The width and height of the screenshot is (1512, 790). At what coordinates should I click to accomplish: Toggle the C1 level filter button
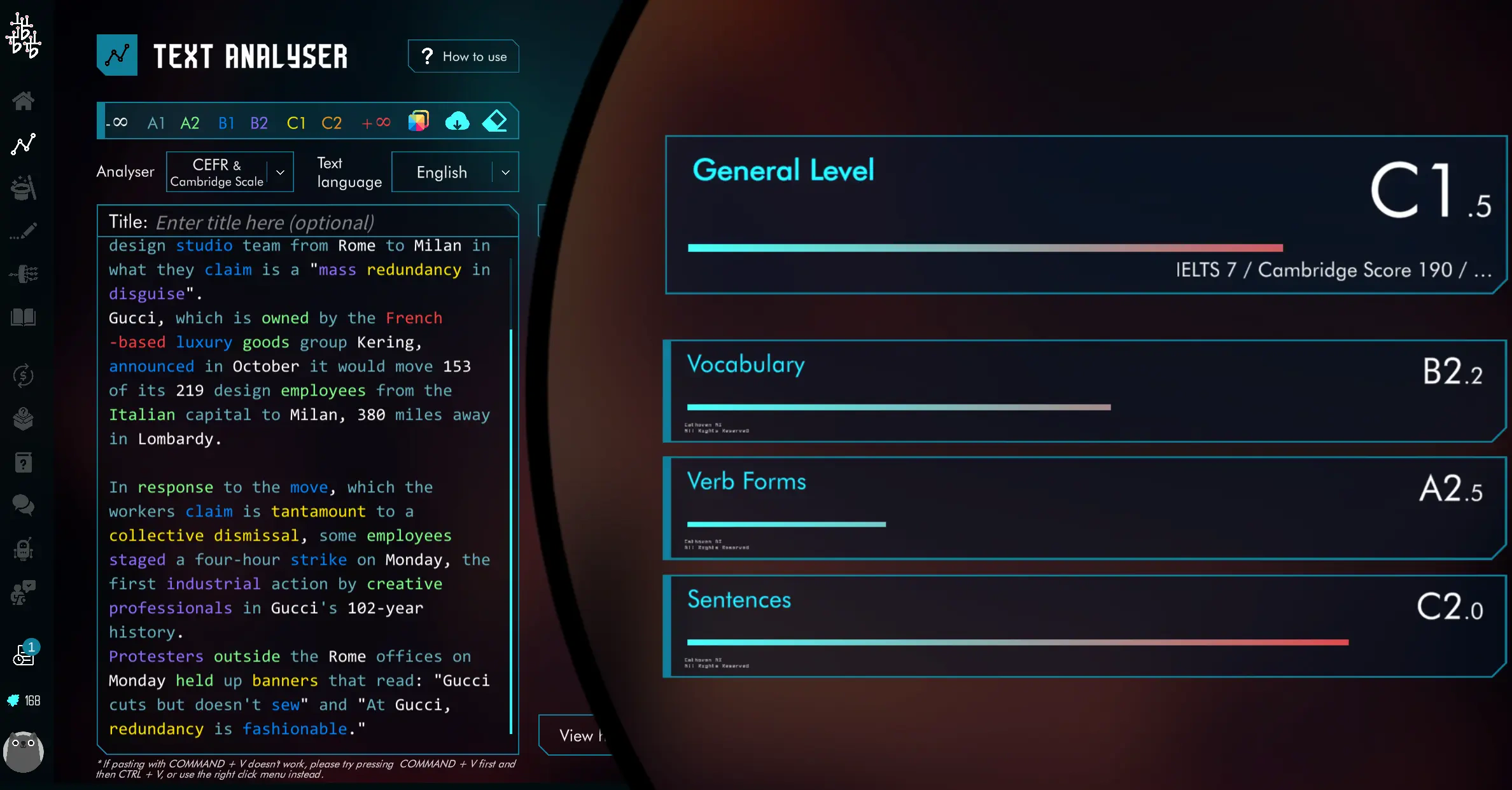(296, 122)
